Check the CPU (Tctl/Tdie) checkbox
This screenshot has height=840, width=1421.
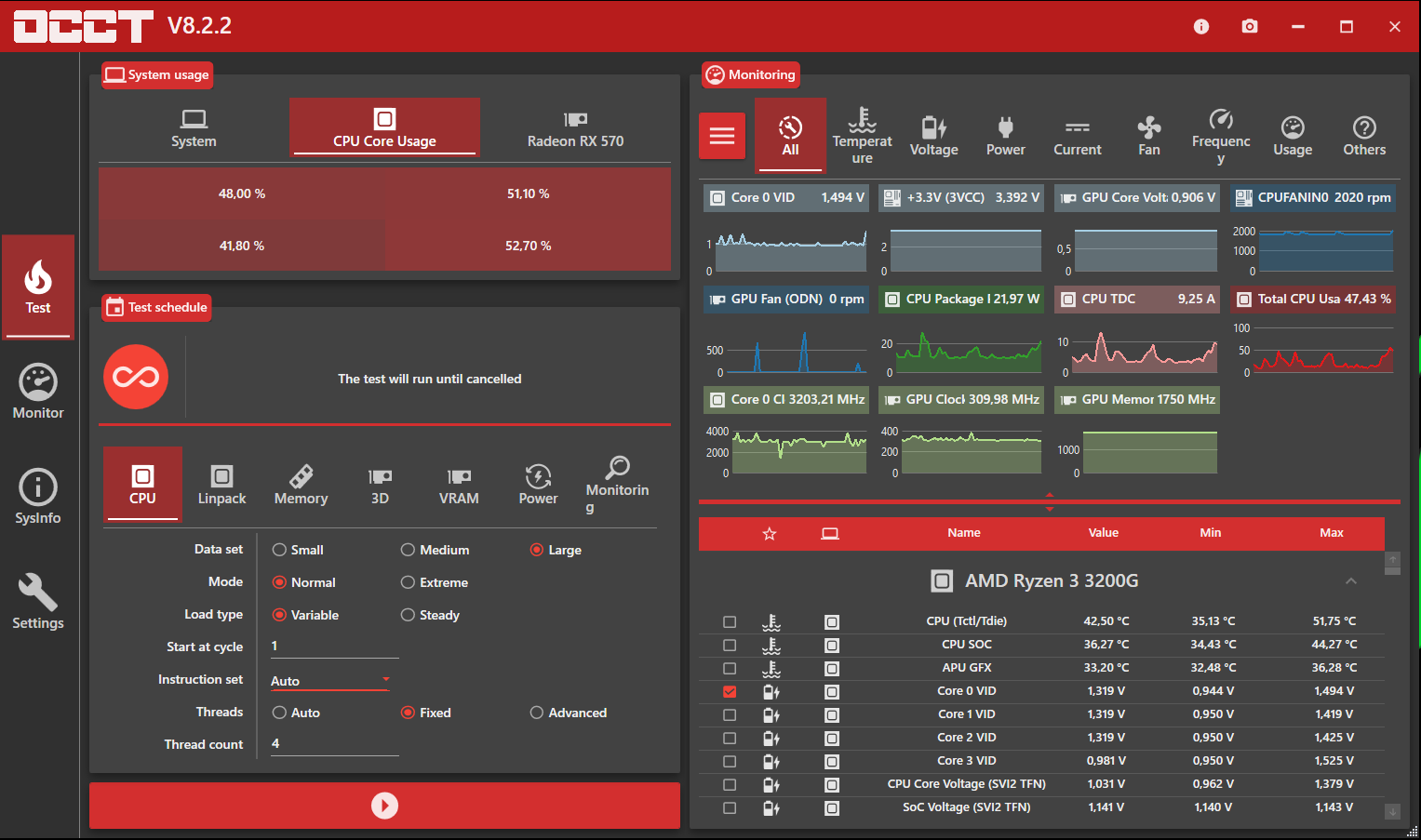pyautogui.click(x=730, y=621)
